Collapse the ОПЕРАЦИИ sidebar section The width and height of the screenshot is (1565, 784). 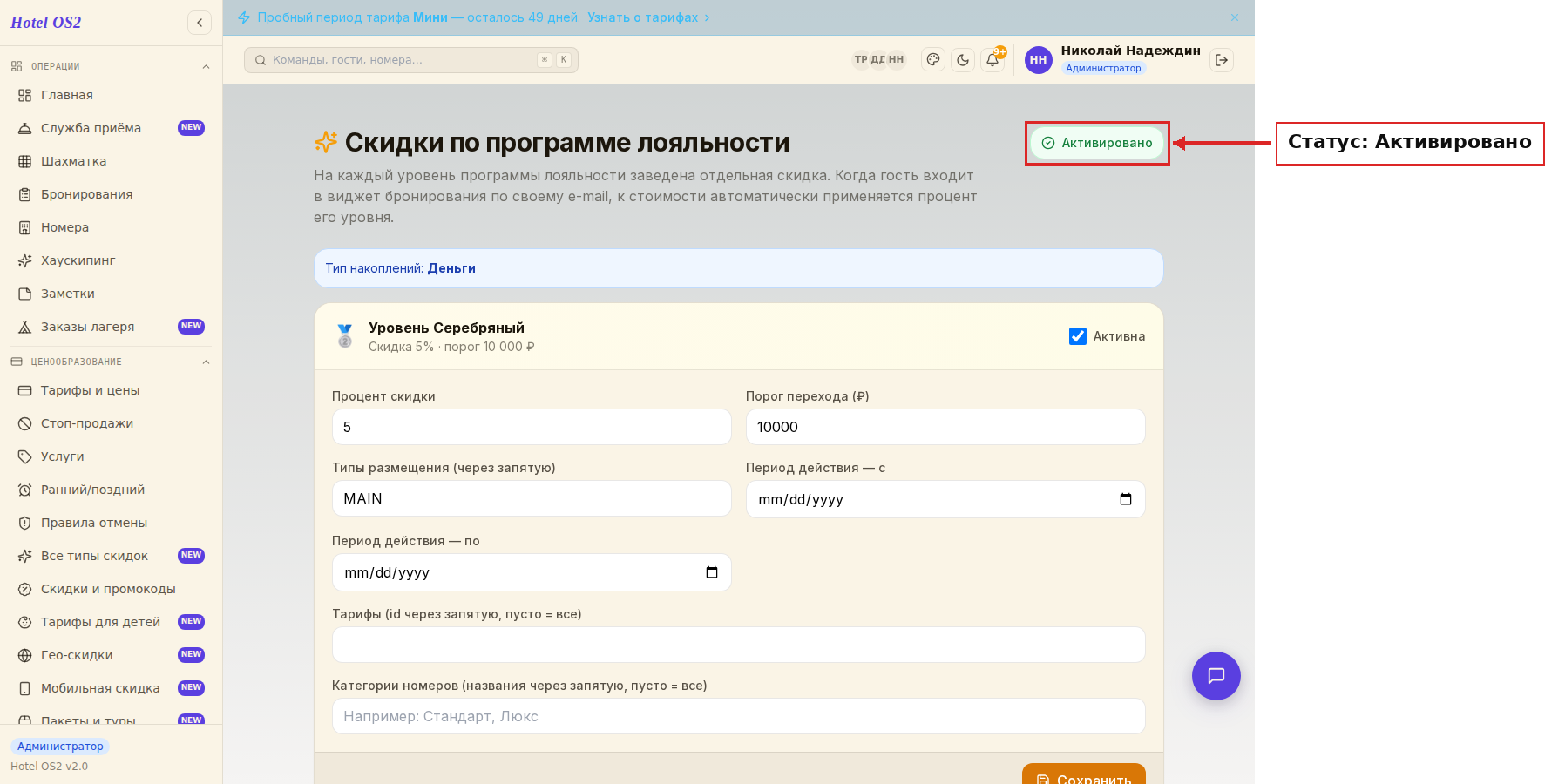[x=206, y=66]
